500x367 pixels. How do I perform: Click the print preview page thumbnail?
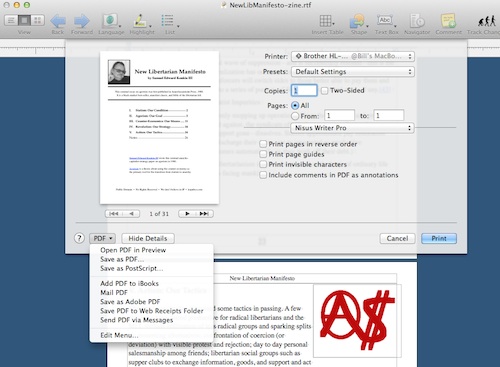pos(159,127)
